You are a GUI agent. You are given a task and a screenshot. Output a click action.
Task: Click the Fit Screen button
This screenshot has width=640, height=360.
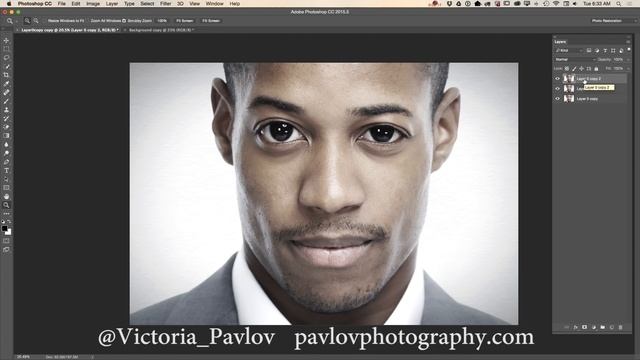[x=184, y=20]
